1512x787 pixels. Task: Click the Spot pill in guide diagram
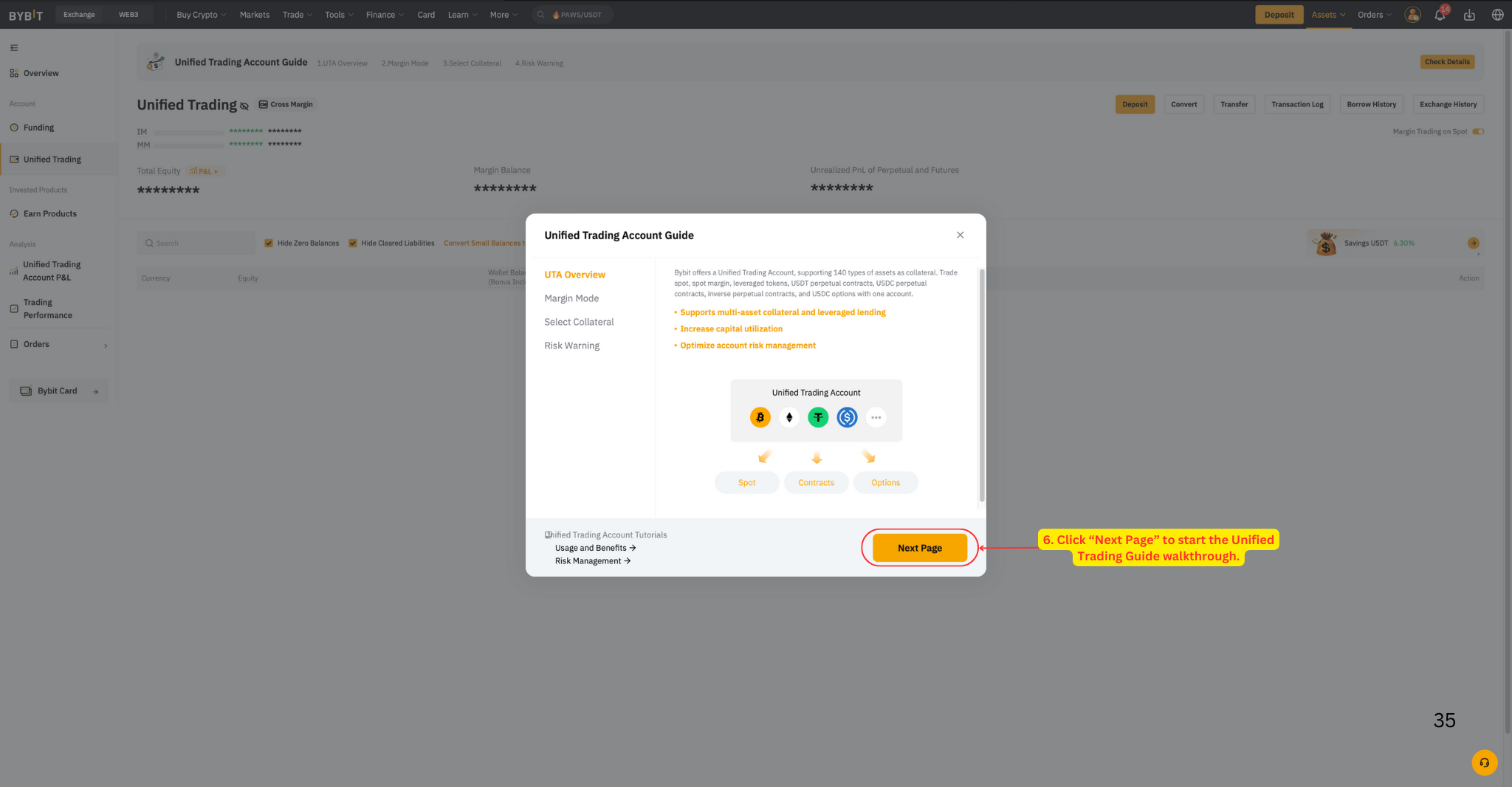(746, 483)
